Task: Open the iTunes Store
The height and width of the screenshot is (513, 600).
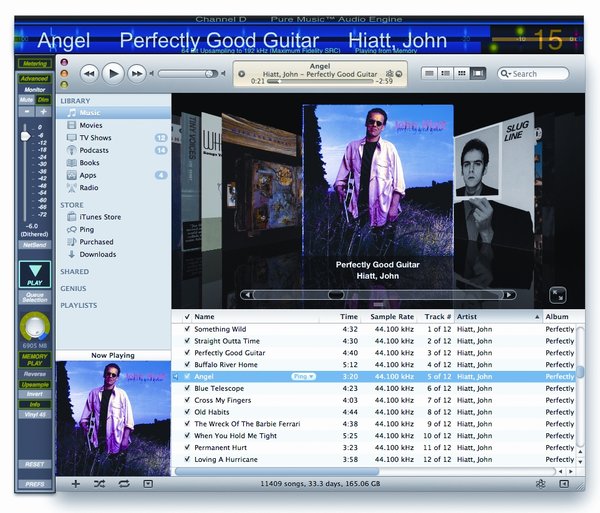Action: tap(113, 217)
